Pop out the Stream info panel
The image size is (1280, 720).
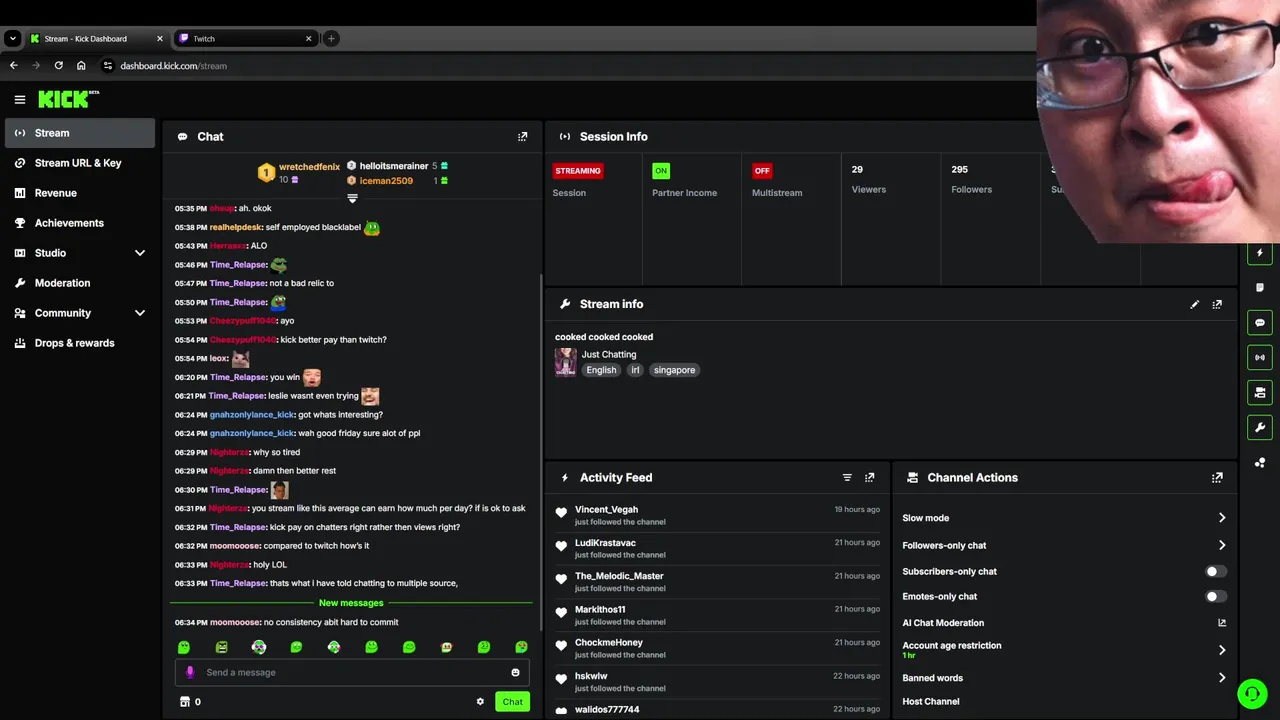[1217, 304]
